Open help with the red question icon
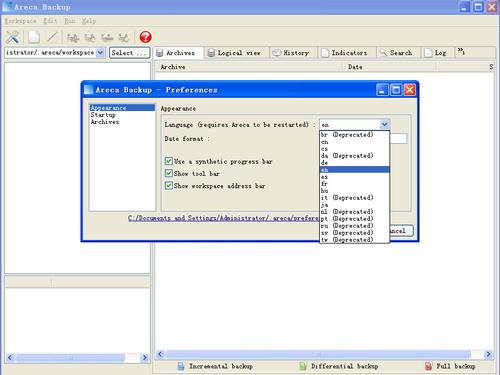 pos(145,37)
